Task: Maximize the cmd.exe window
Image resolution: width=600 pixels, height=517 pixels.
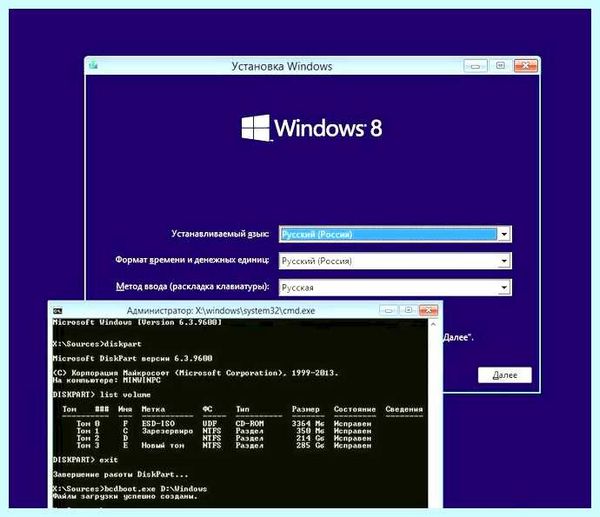Action: pyautogui.click(x=408, y=310)
